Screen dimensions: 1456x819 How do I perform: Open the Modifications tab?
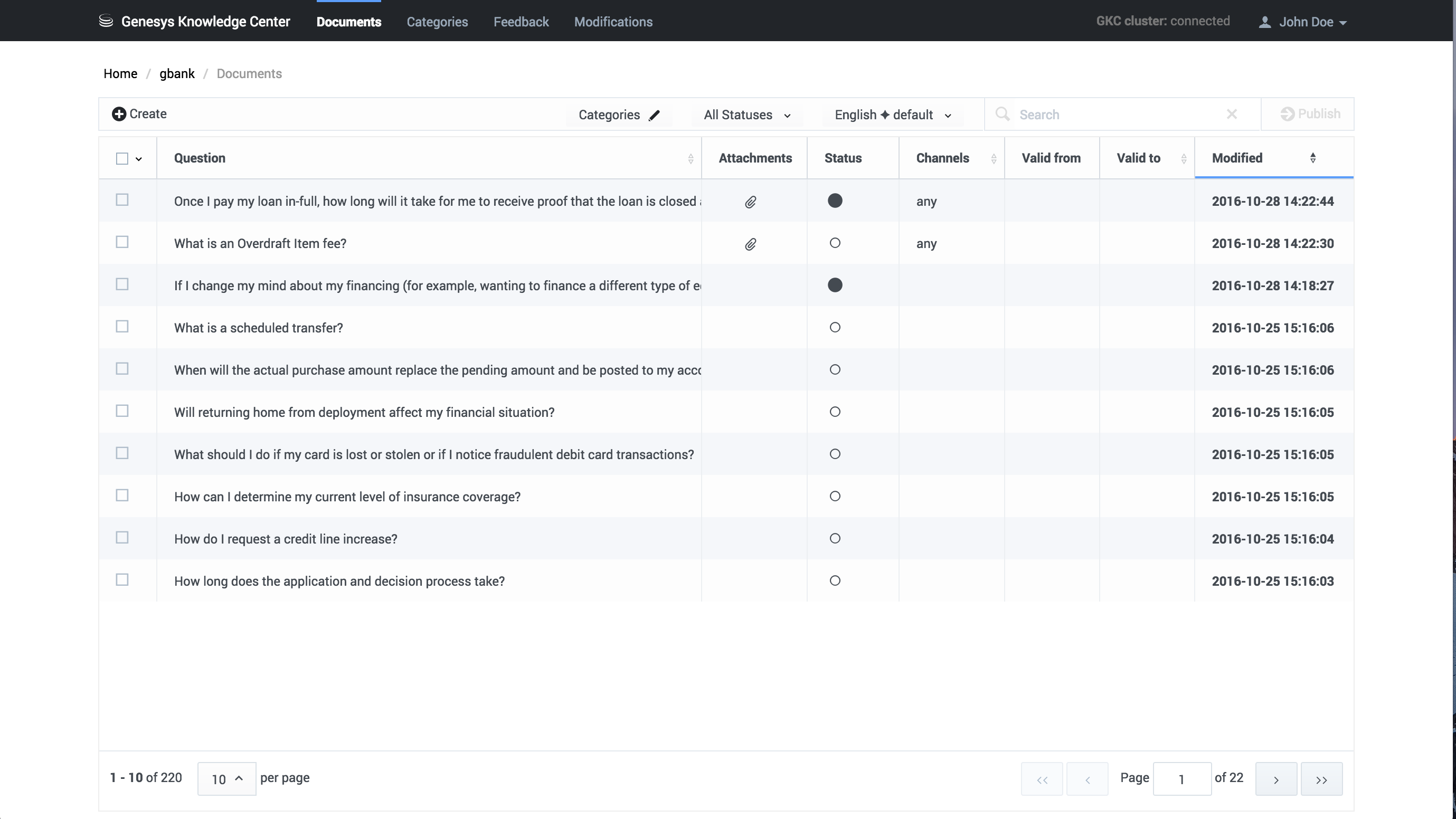coord(613,22)
